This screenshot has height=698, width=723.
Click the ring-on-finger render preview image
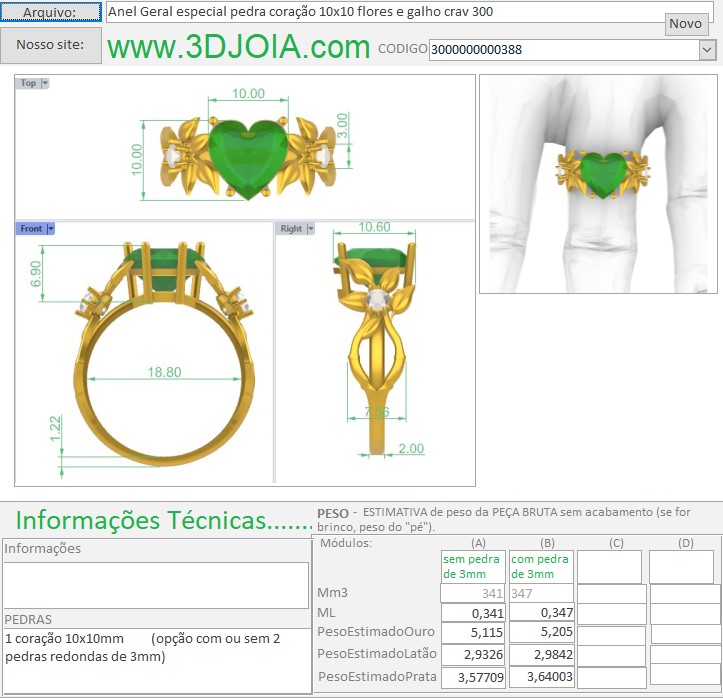pyautogui.click(x=599, y=184)
